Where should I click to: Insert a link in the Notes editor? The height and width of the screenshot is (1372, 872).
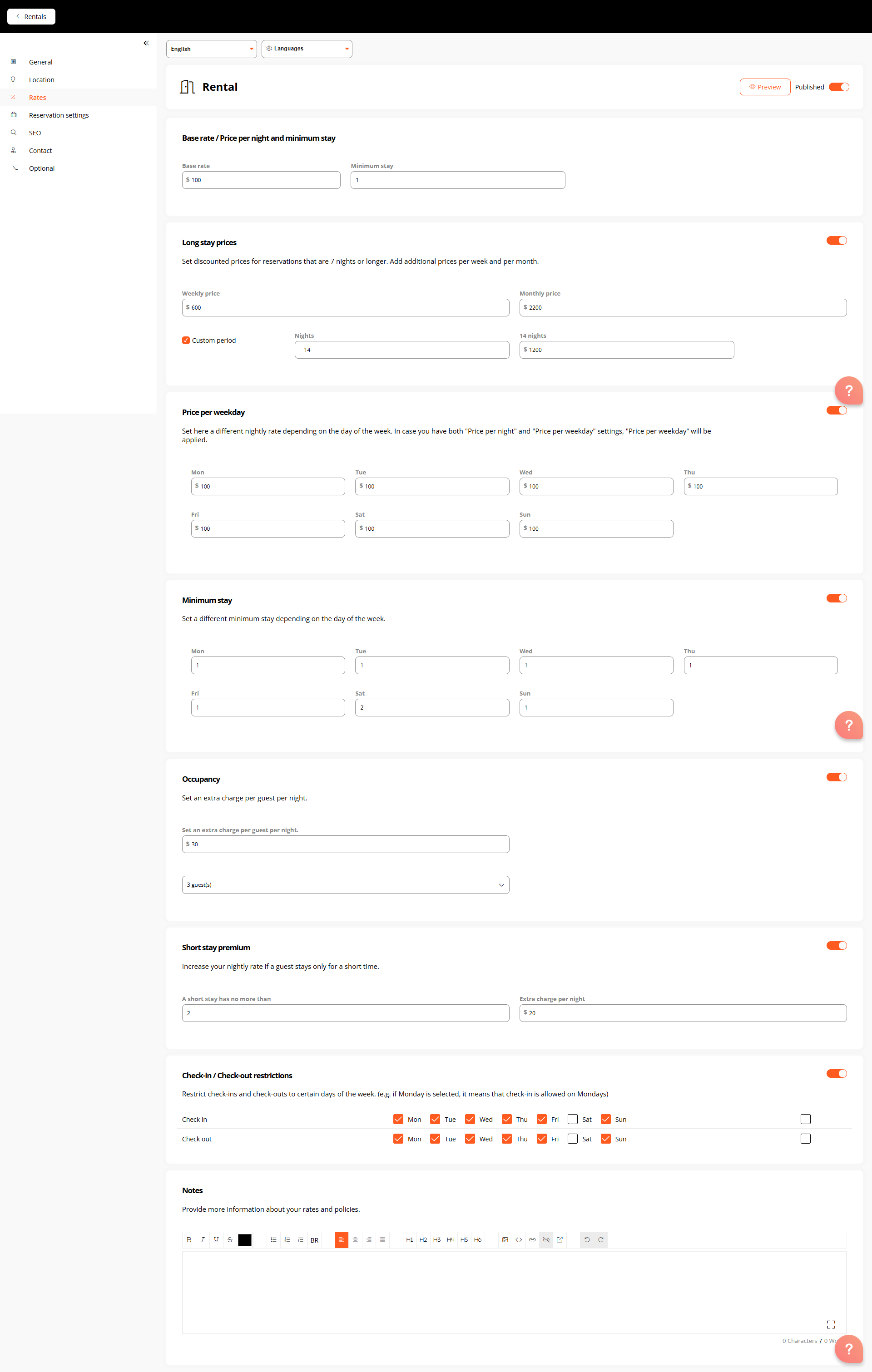532,1240
